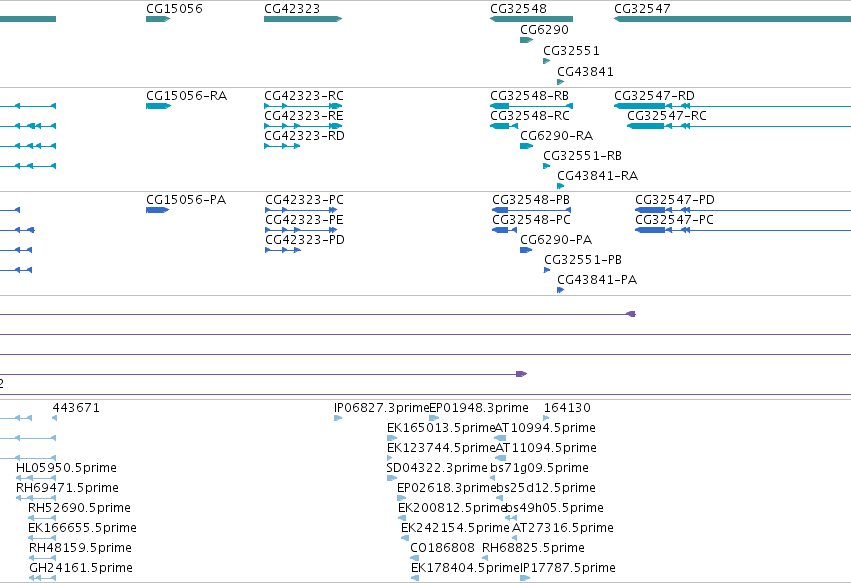The width and height of the screenshot is (851, 583).
Task: Click the CG32548-PC protein label
Action: point(532,220)
